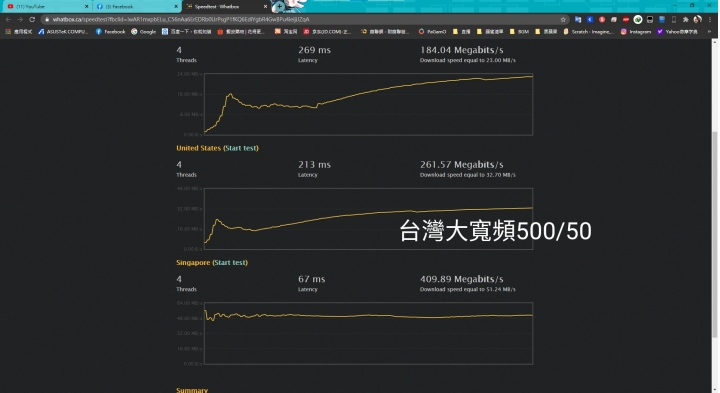This screenshot has height=393, width=720.
Task: Open the Scratch - Imagine bookmark
Action: point(589,32)
